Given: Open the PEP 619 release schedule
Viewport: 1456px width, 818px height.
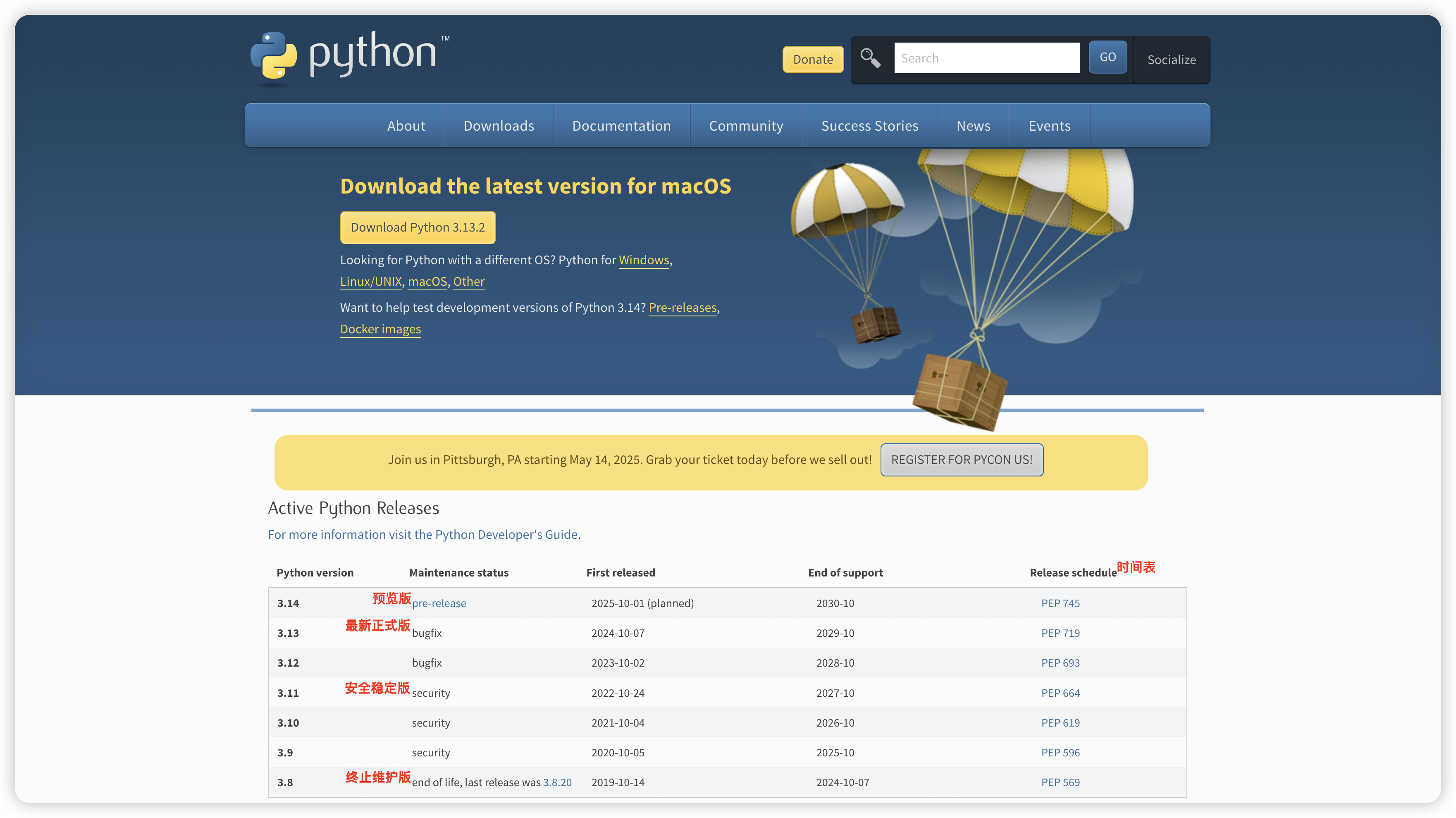Looking at the screenshot, I should tap(1060, 722).
